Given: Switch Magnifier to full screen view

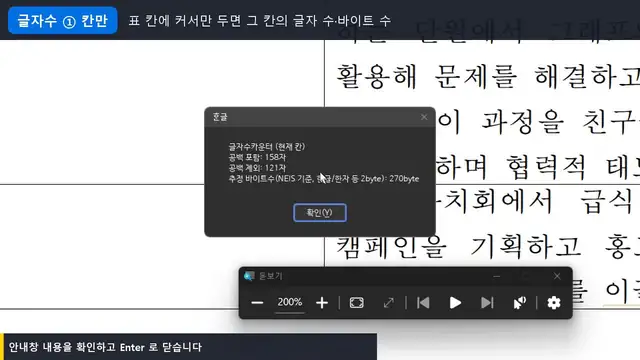Looking at the screenshot, I should (357, 303).
